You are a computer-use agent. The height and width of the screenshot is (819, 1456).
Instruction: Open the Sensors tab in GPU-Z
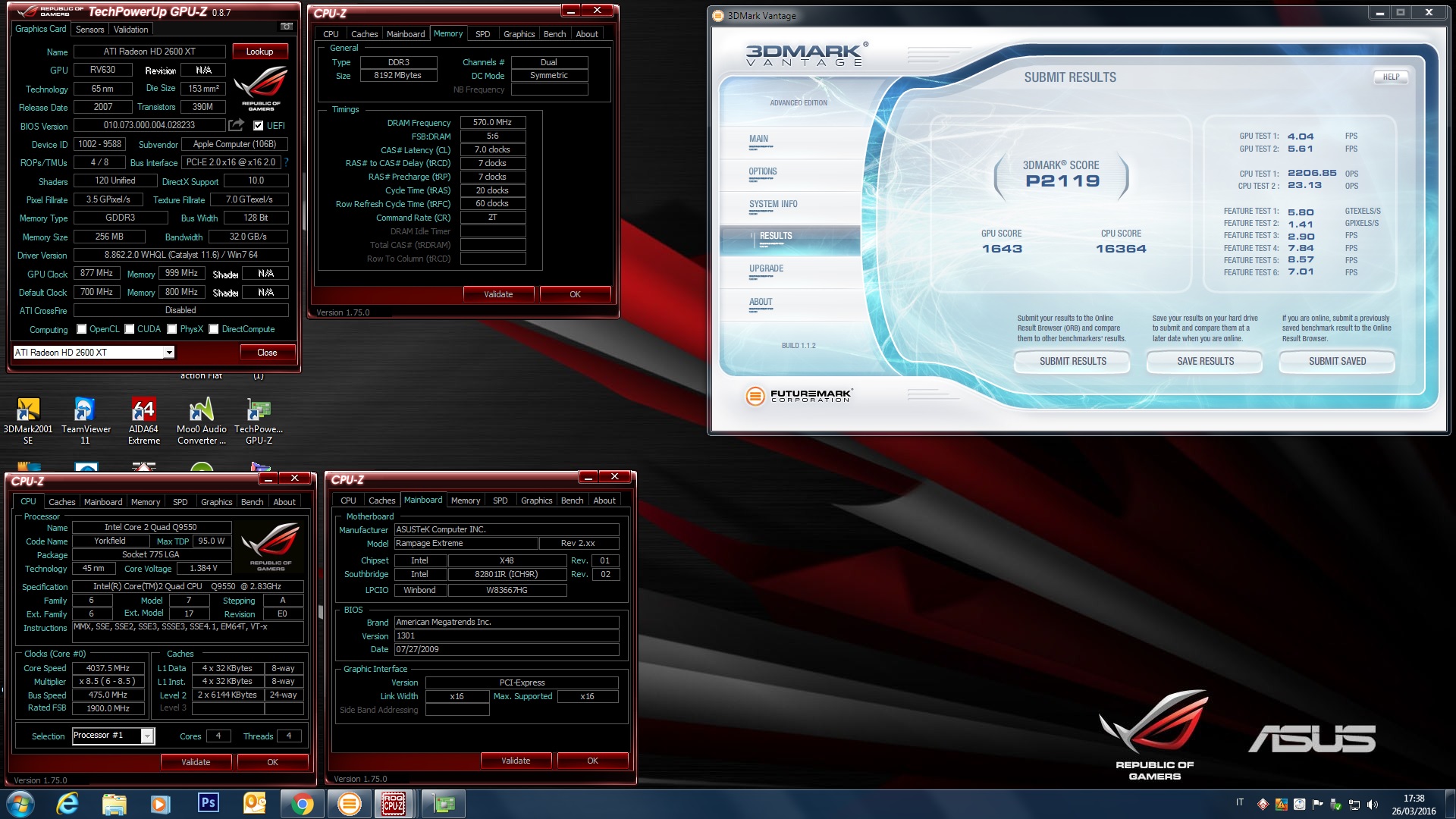point(90,30)
